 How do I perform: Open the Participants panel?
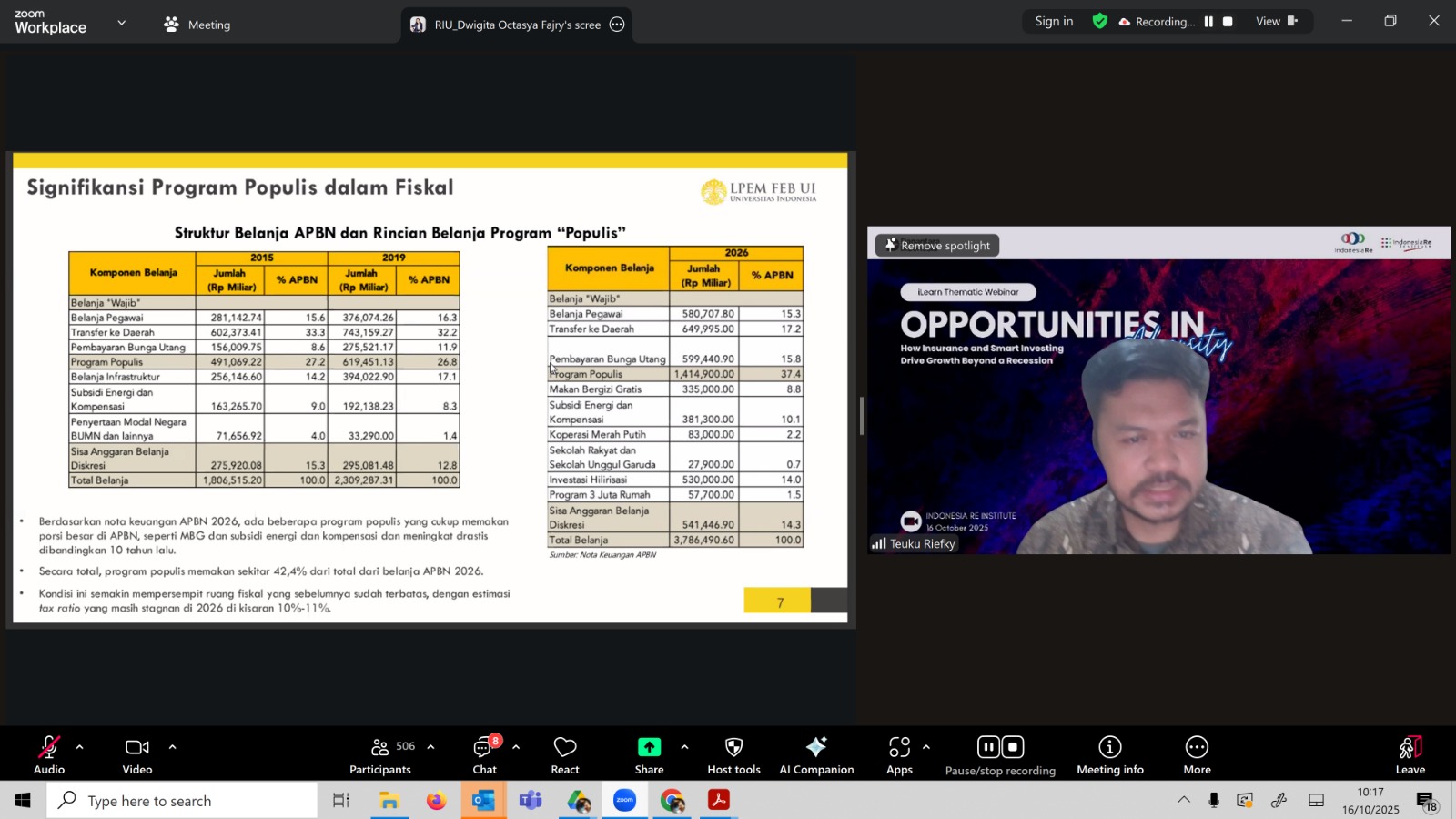[380, 755]
